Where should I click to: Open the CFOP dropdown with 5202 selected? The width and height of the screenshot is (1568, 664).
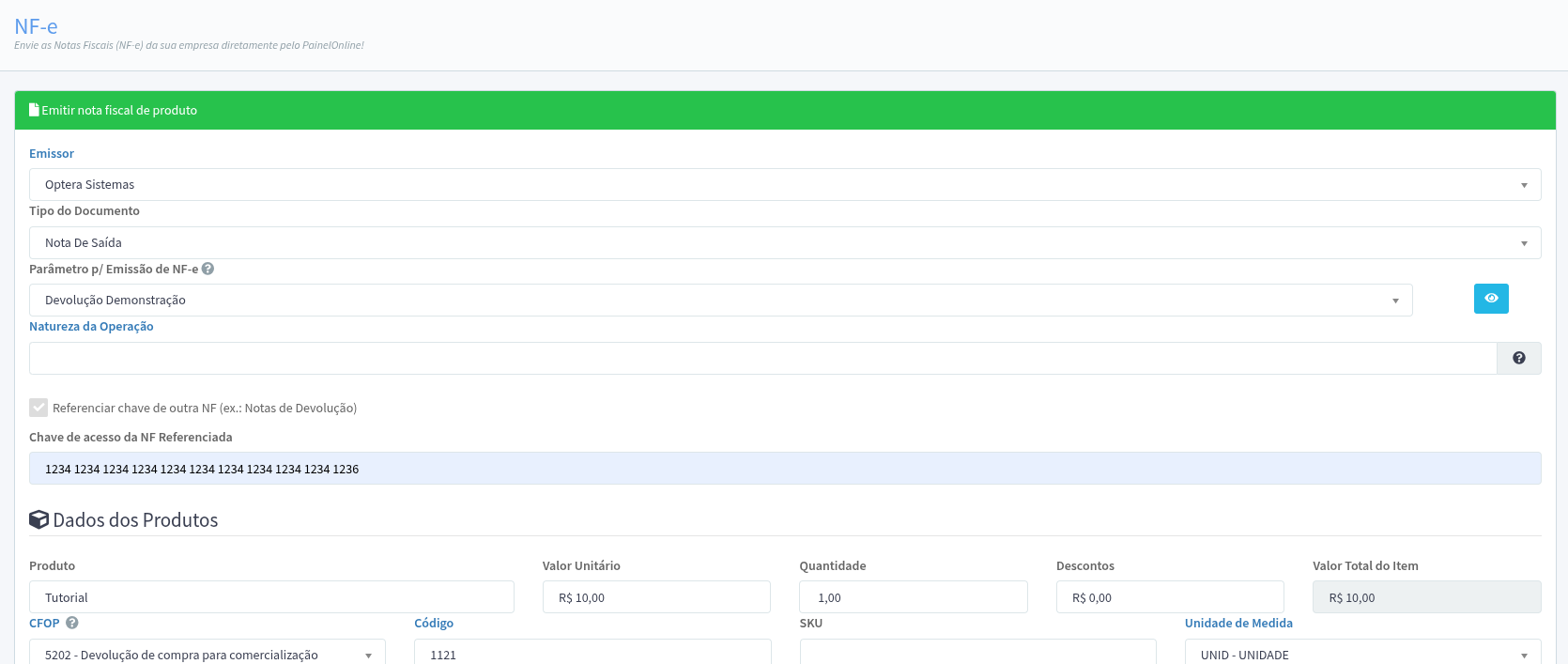click(207, 654)
